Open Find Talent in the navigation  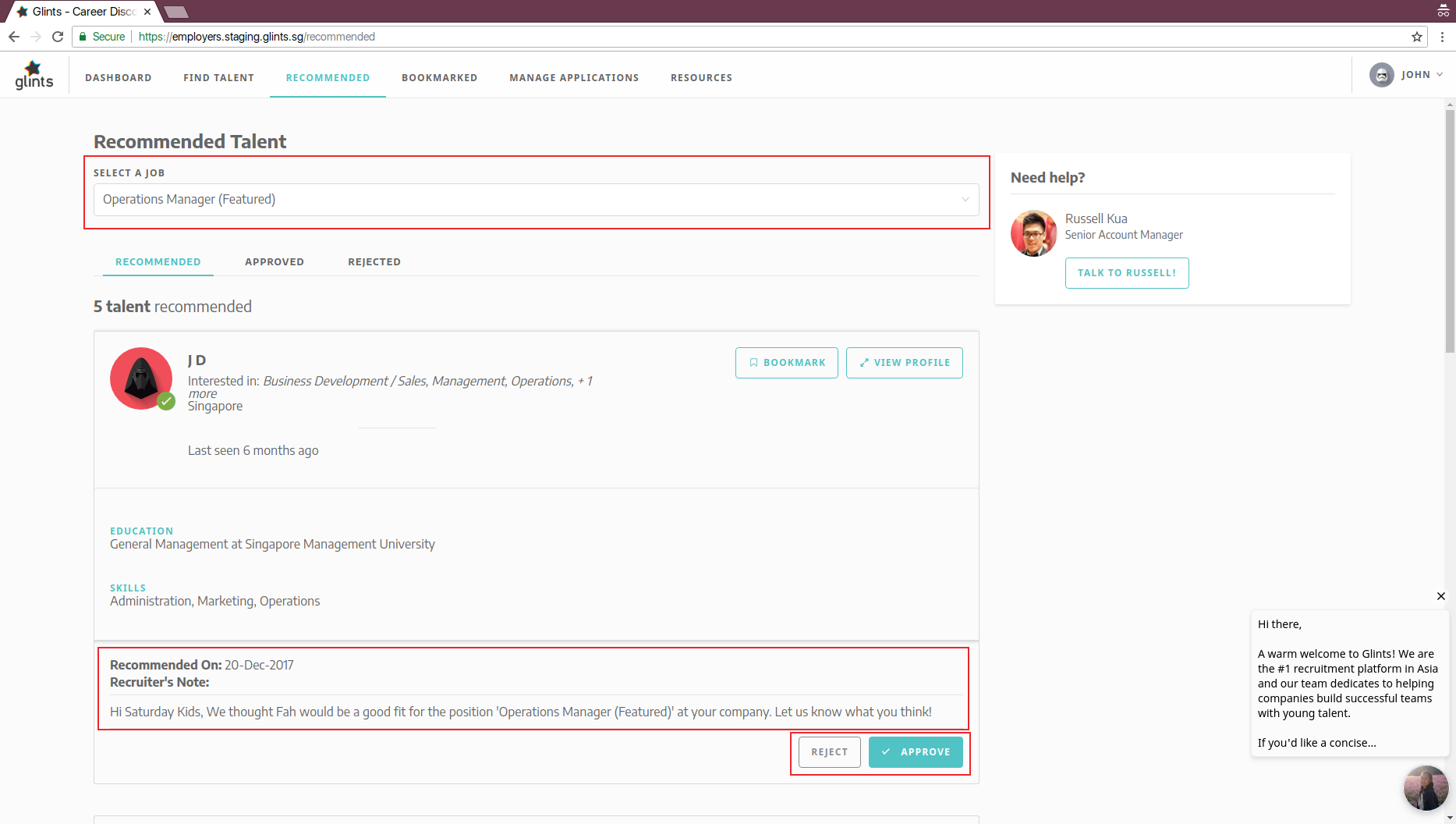[x=218, y=78]
